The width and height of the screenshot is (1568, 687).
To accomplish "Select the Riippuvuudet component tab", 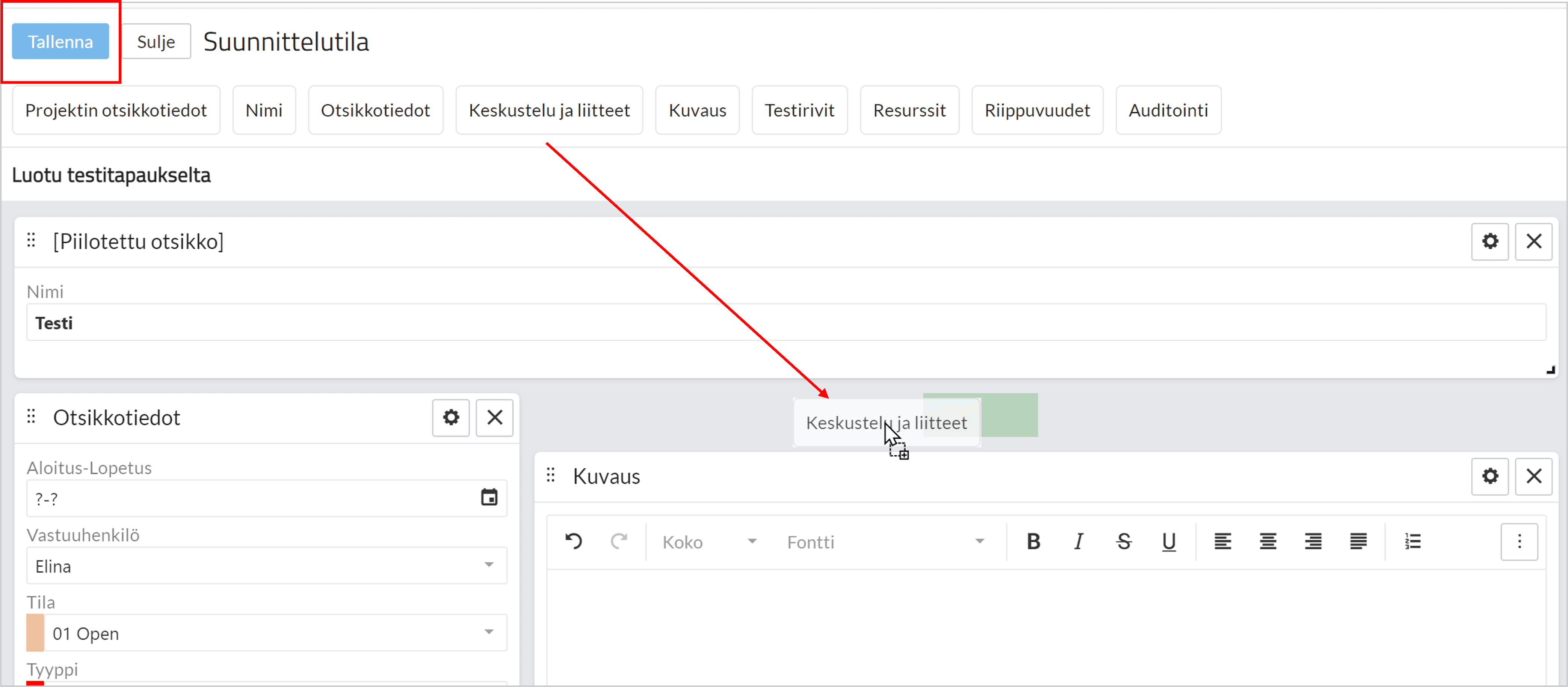I will click(1036, 110).
